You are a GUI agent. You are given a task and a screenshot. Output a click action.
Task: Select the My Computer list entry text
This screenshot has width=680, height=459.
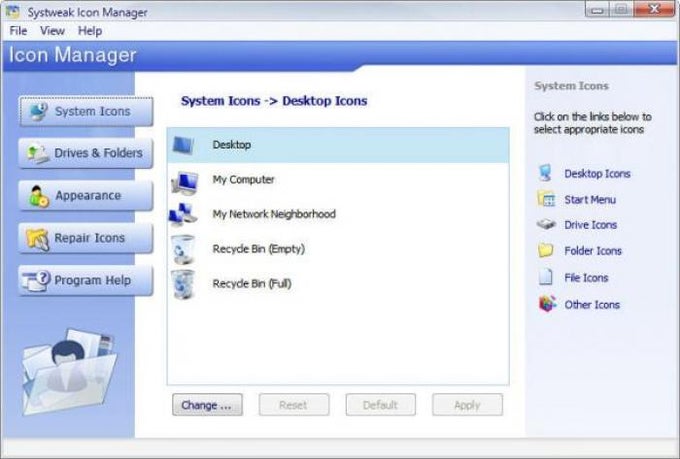243,179
